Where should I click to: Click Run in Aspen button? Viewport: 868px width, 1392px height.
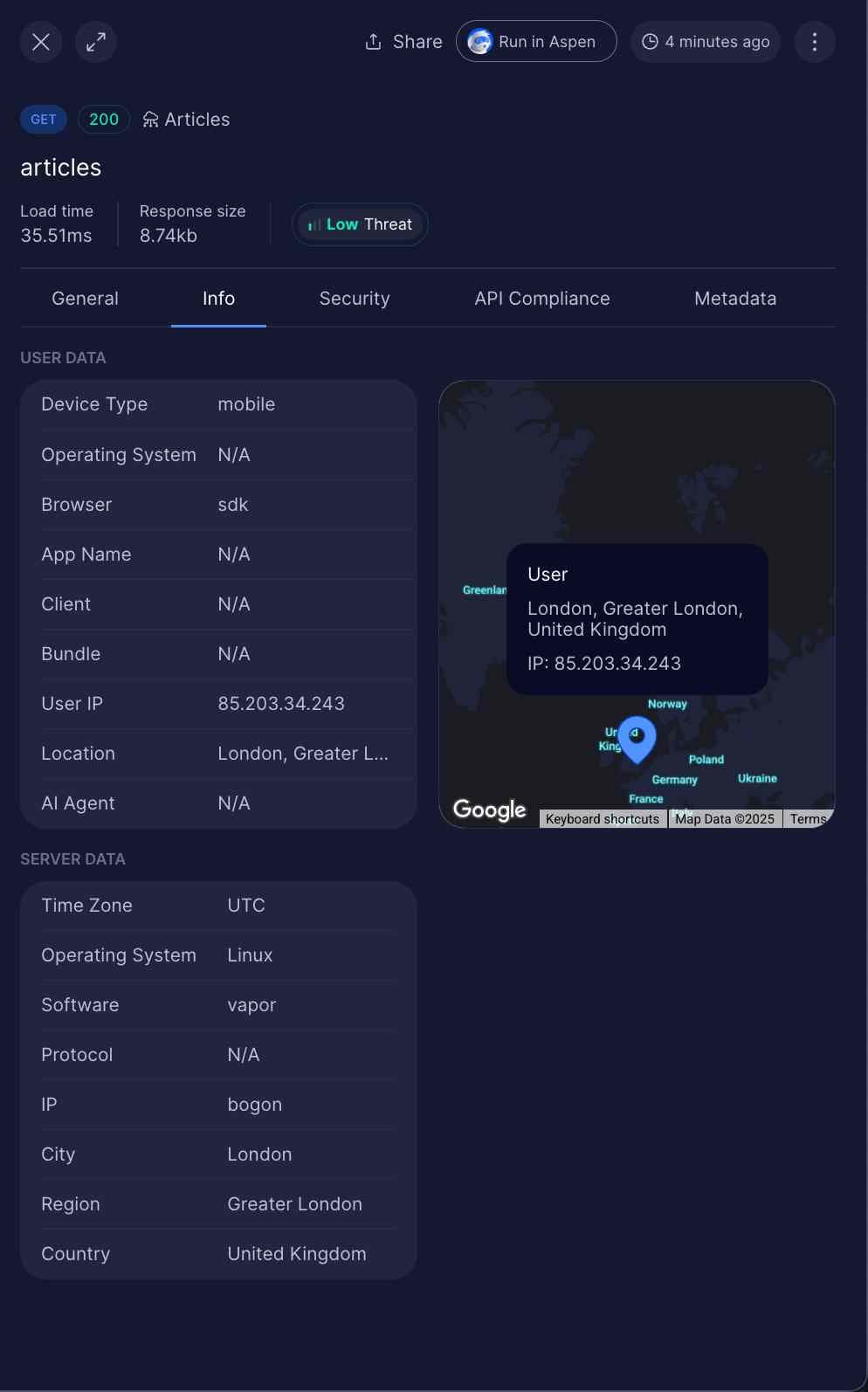point(536,42)
